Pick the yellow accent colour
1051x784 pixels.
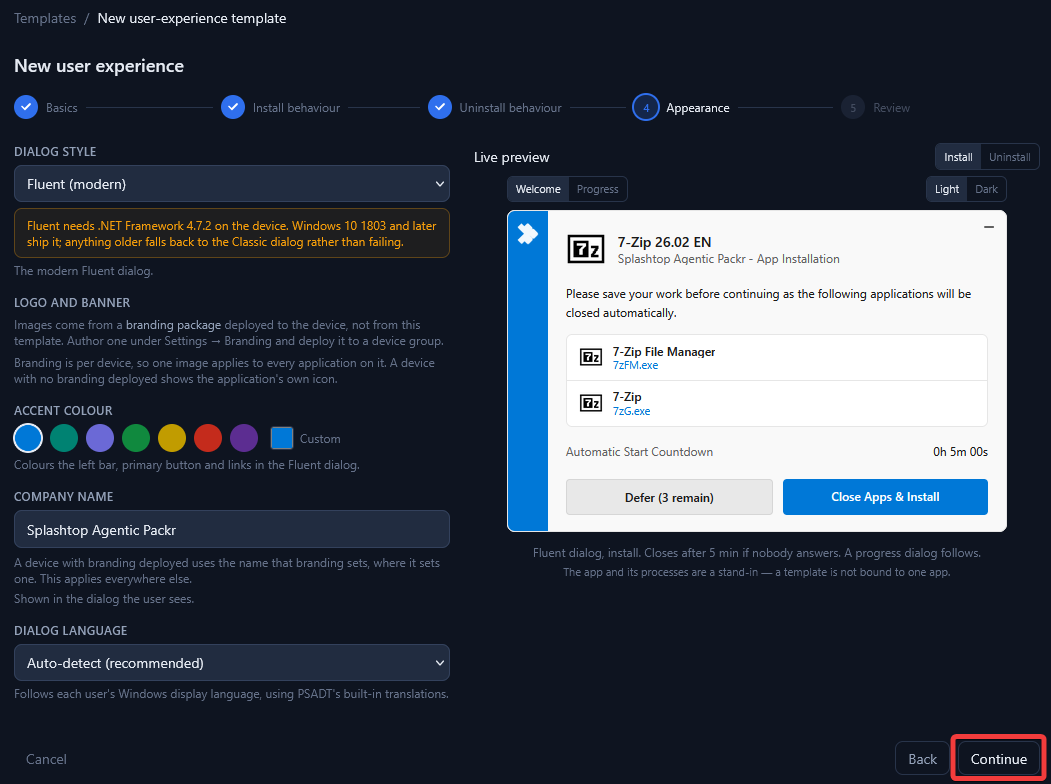coord(172,438)
